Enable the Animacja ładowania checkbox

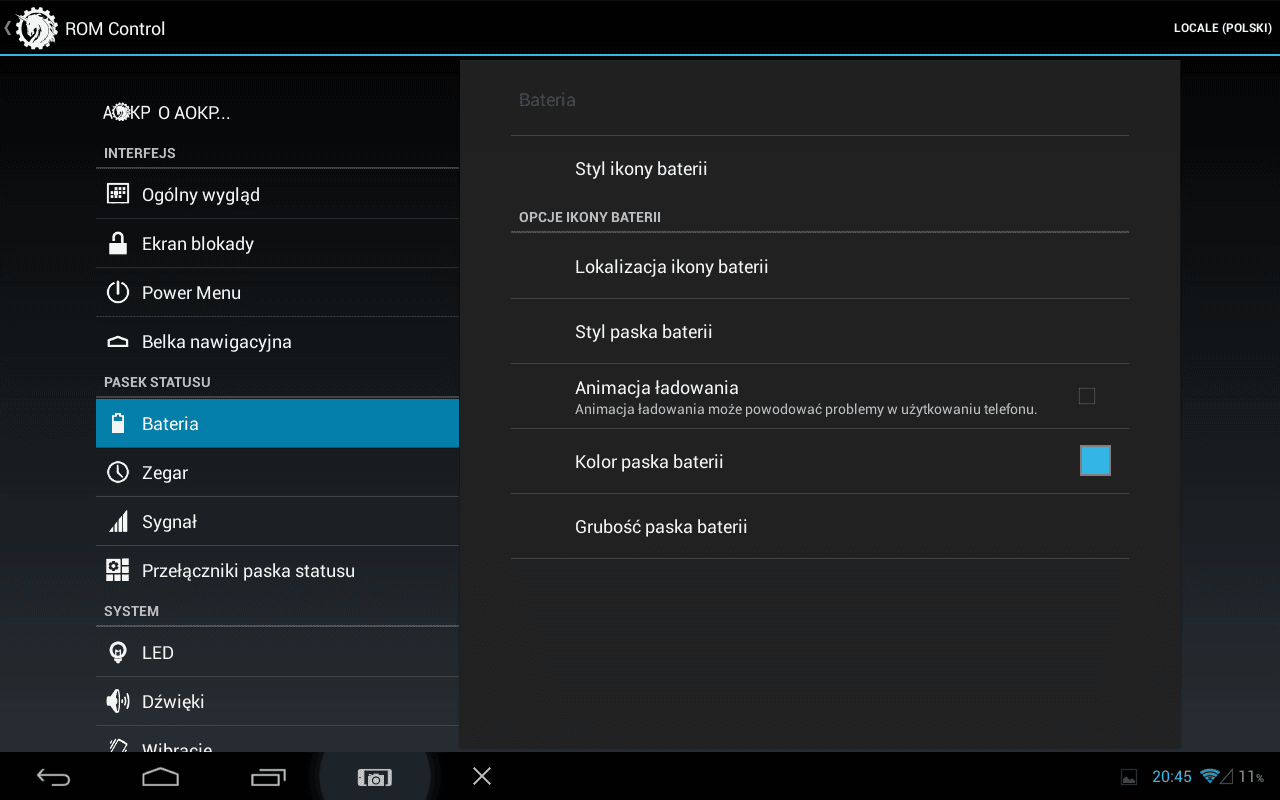[1087, 396]
